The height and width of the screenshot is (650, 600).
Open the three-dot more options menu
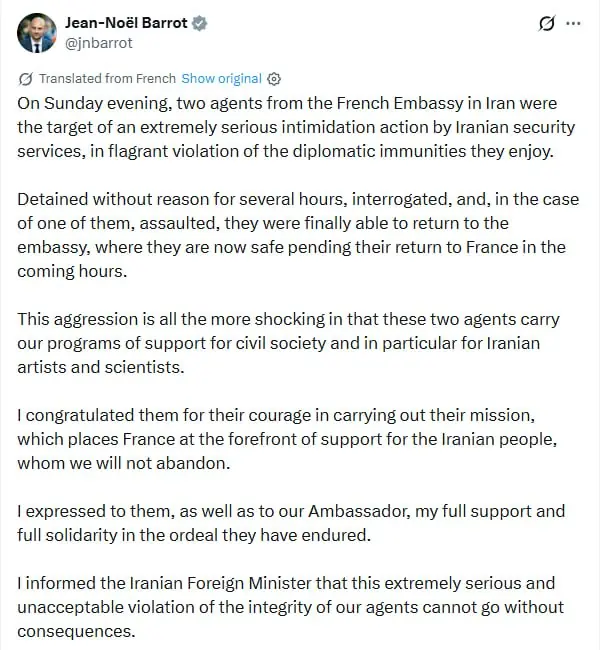573,23
